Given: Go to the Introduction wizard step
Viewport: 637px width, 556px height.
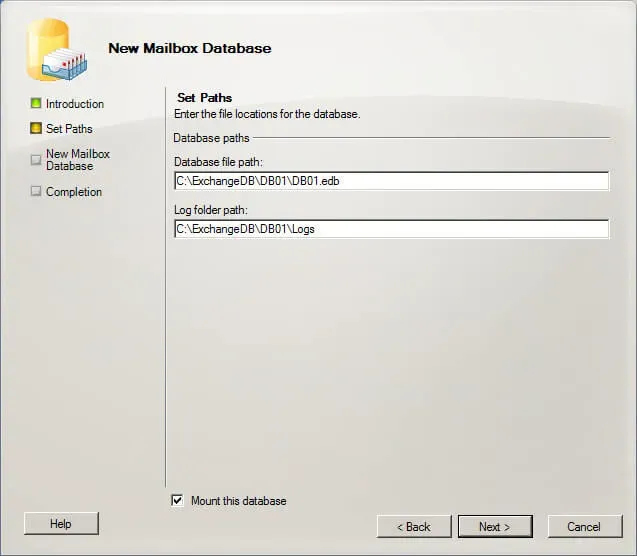Looking at the screenshot, I should tap(75, 104).
